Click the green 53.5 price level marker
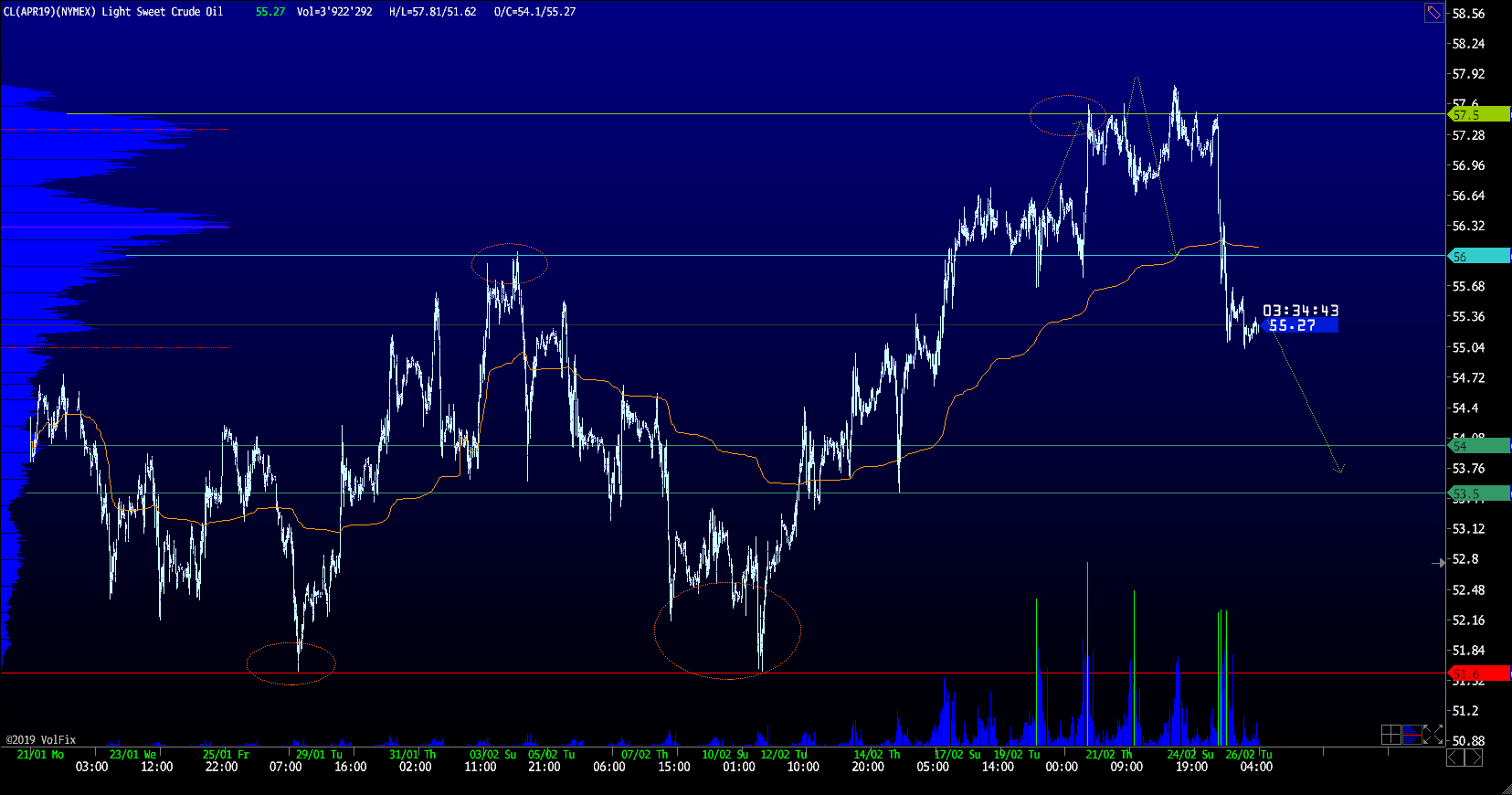1512x795 pixels. [x=1479, y=493]
